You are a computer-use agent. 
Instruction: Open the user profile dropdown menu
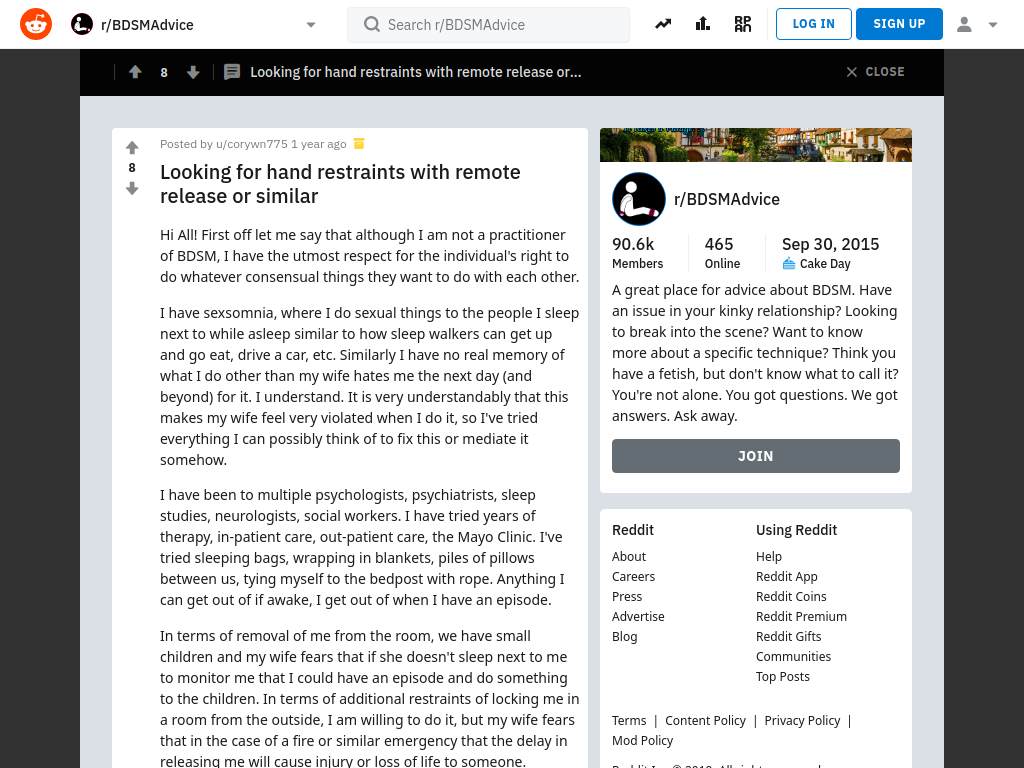coord(977,24)
